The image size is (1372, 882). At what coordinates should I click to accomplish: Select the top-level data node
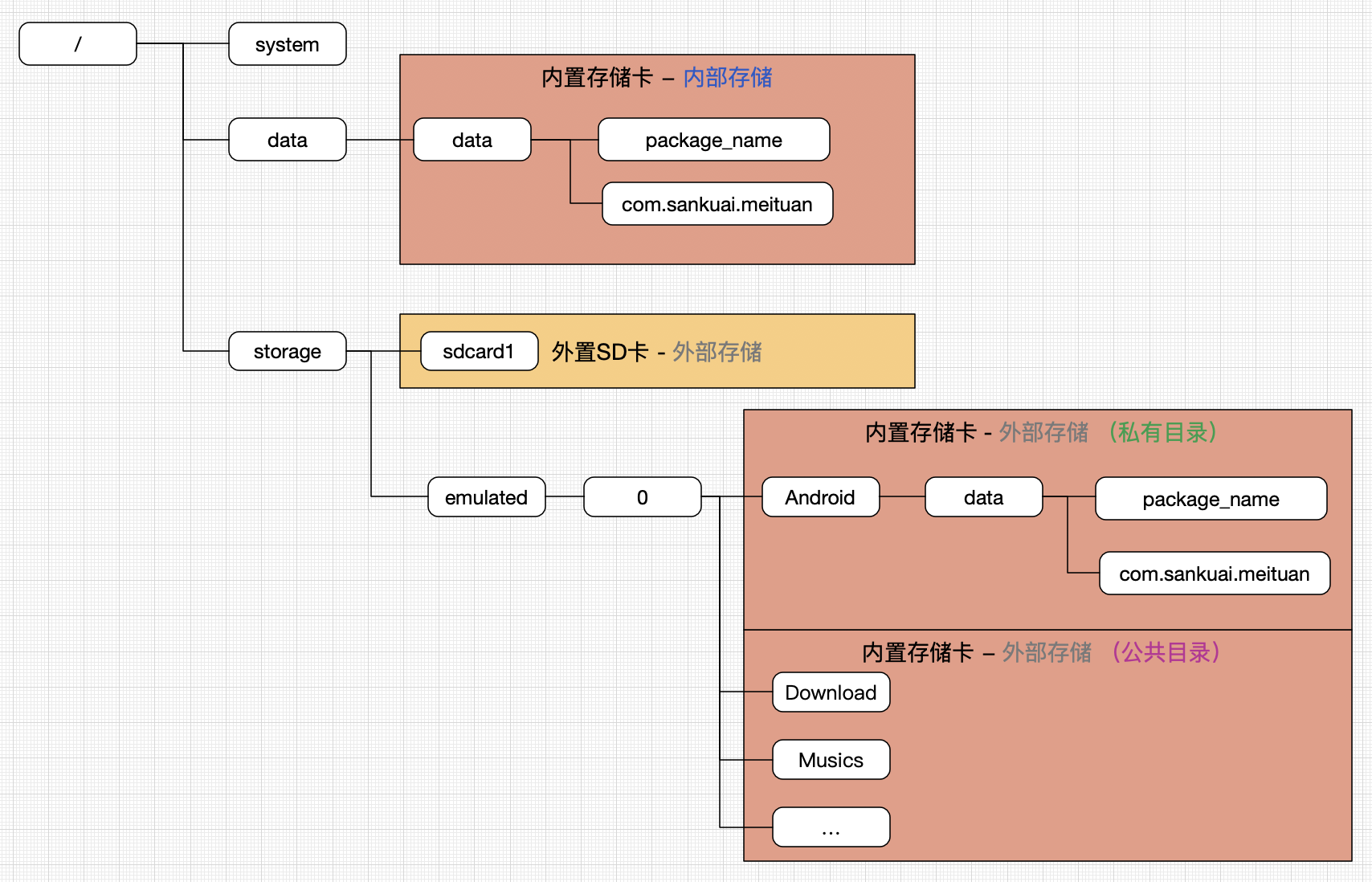[288, 140]
